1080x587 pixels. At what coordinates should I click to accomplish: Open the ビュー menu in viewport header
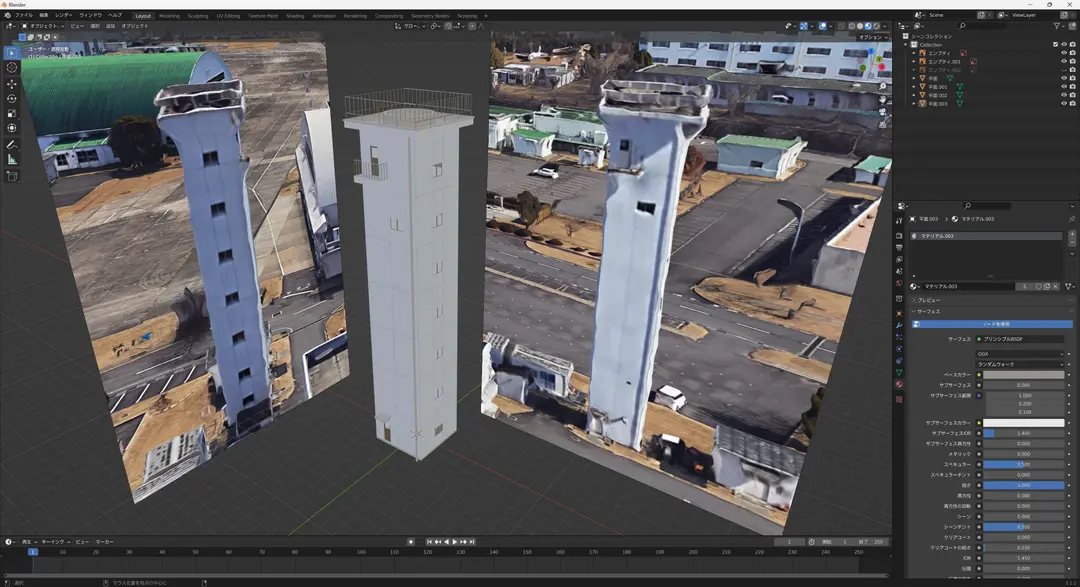click(x=76, y=26)
